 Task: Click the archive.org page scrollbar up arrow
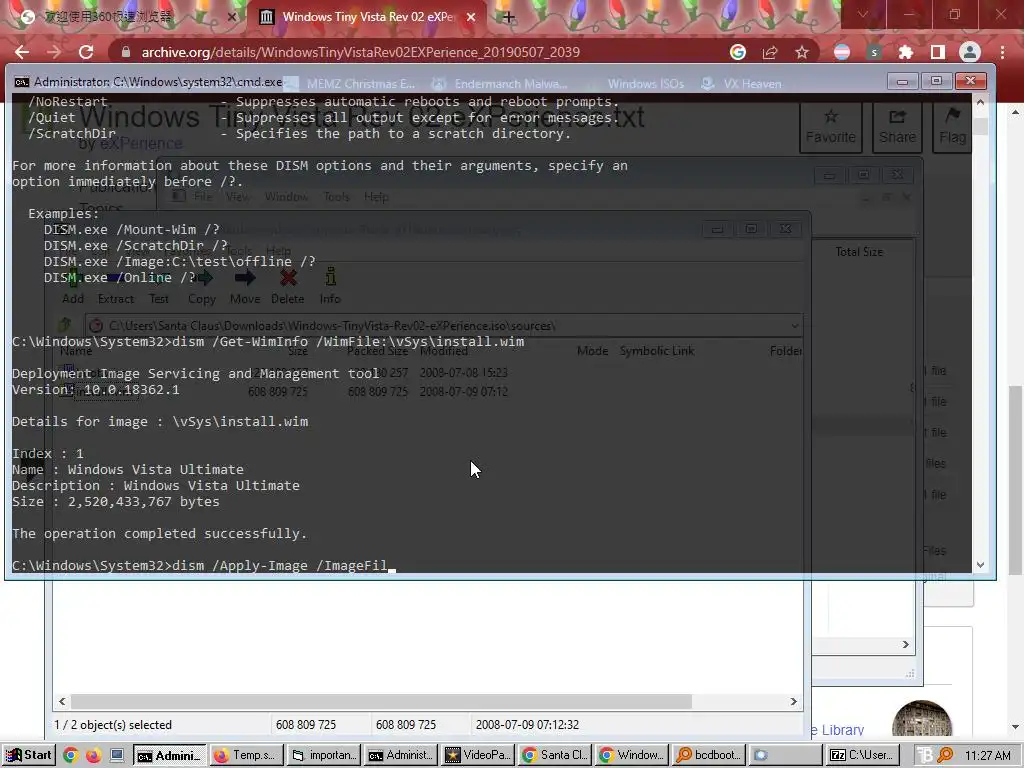[x=1014, y=112]
